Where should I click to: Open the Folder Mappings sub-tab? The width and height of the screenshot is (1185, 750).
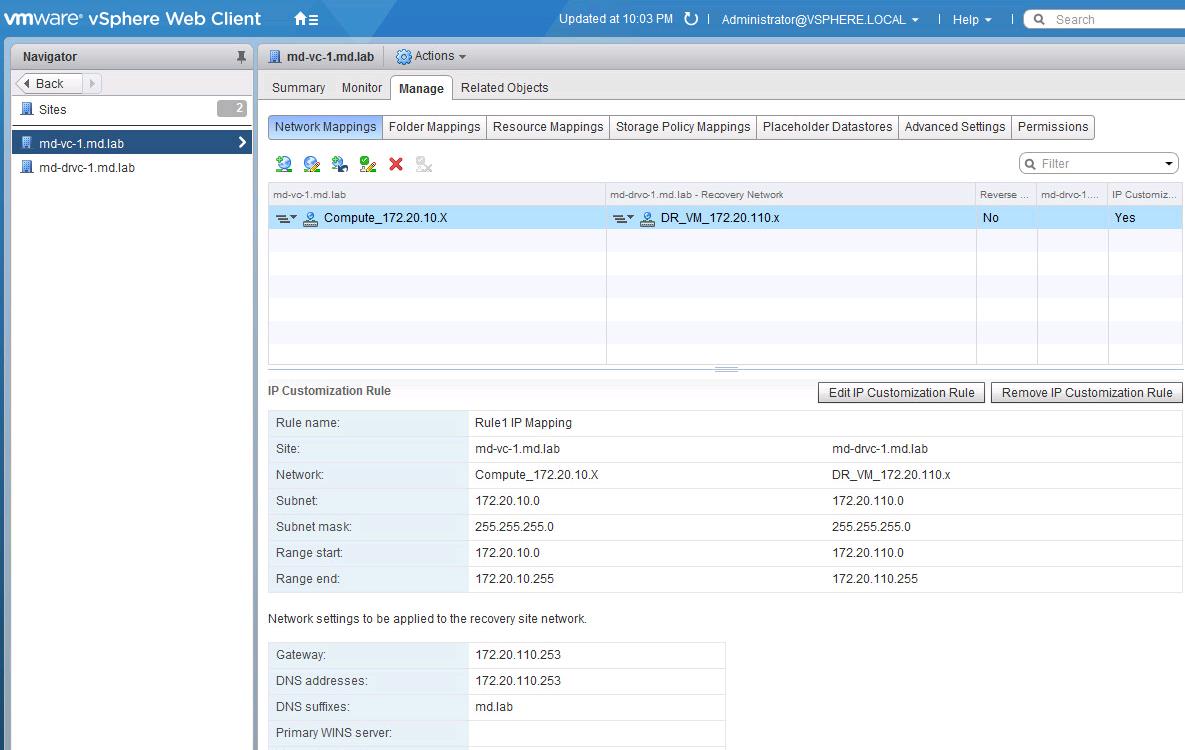tap(435, 127)
